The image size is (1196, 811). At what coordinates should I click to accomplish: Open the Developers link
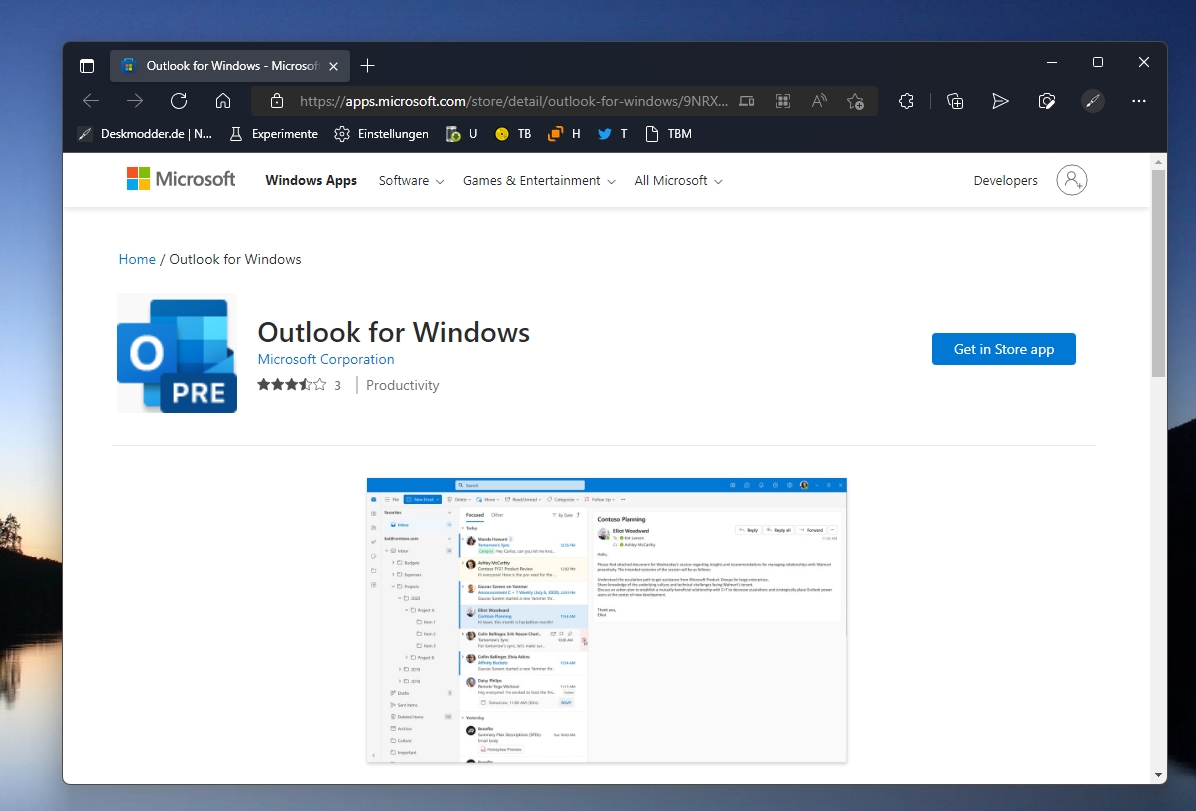1005,181
